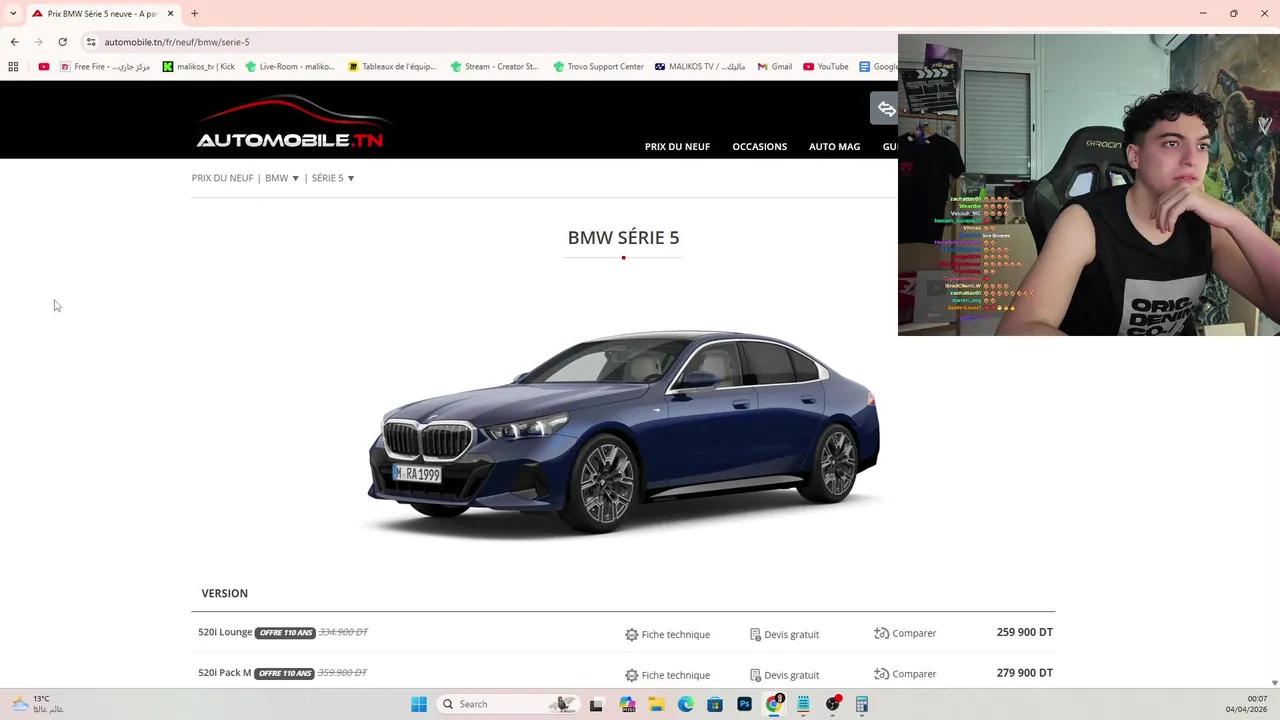Open the Chrome apps grid shortcut
The image size is (1280, 720).
[13, 67]
